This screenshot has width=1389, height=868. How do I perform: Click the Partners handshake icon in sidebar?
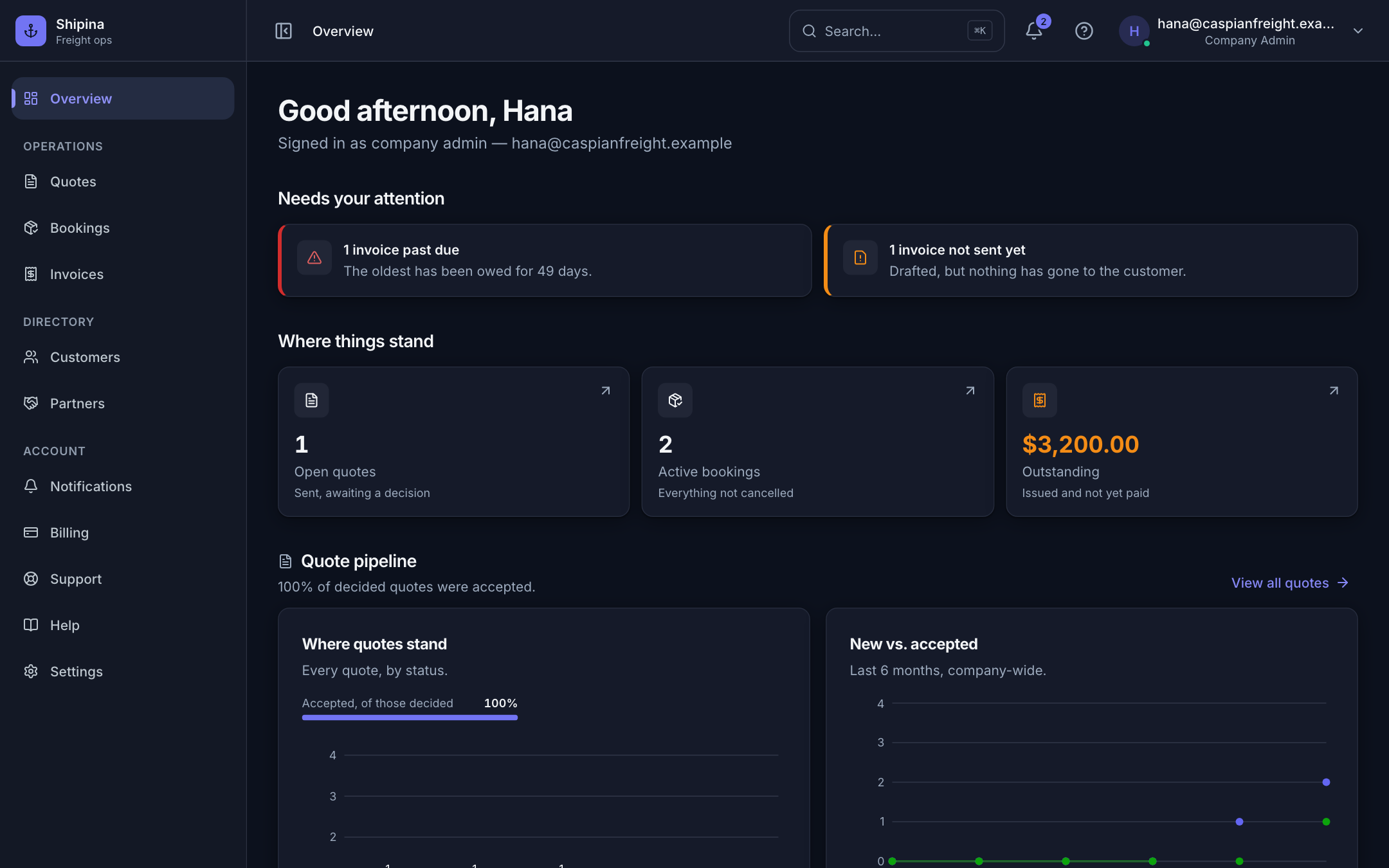(x=31, y=403)
